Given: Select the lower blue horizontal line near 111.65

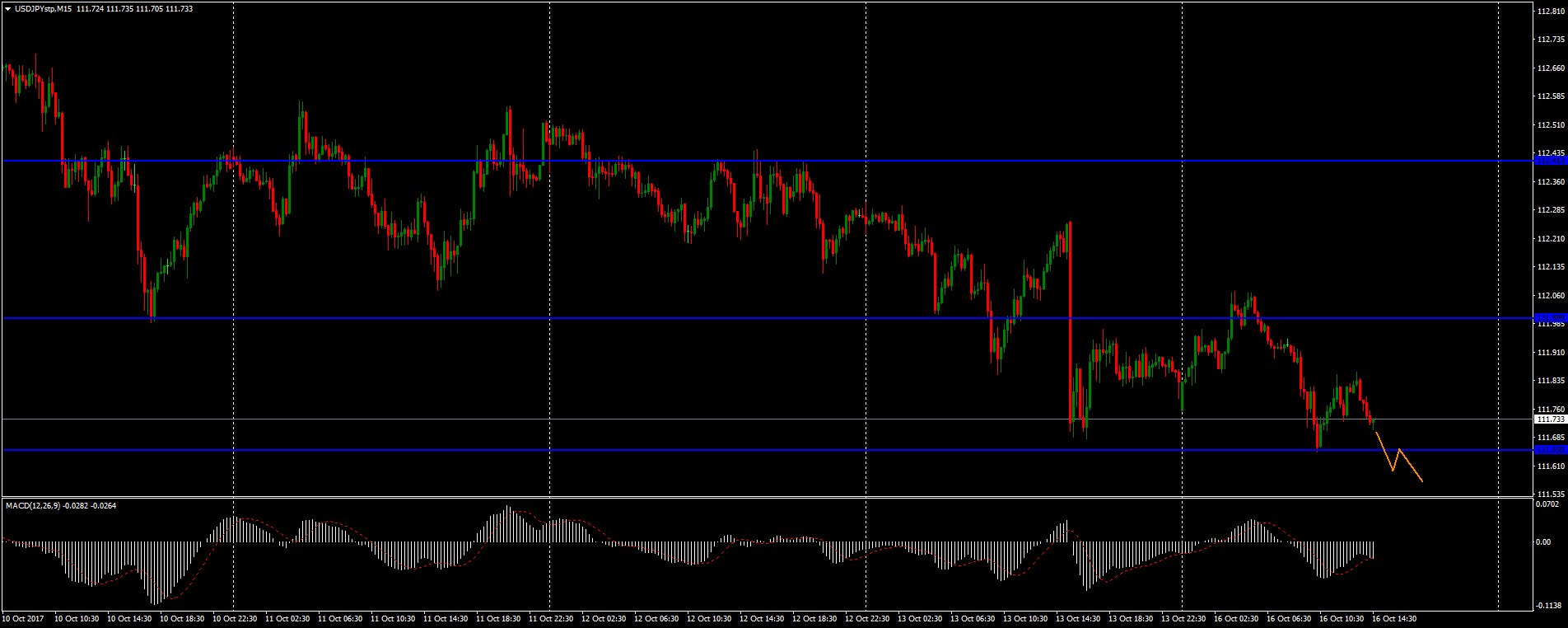Looking at the screenshot, I should click(766, 450).
